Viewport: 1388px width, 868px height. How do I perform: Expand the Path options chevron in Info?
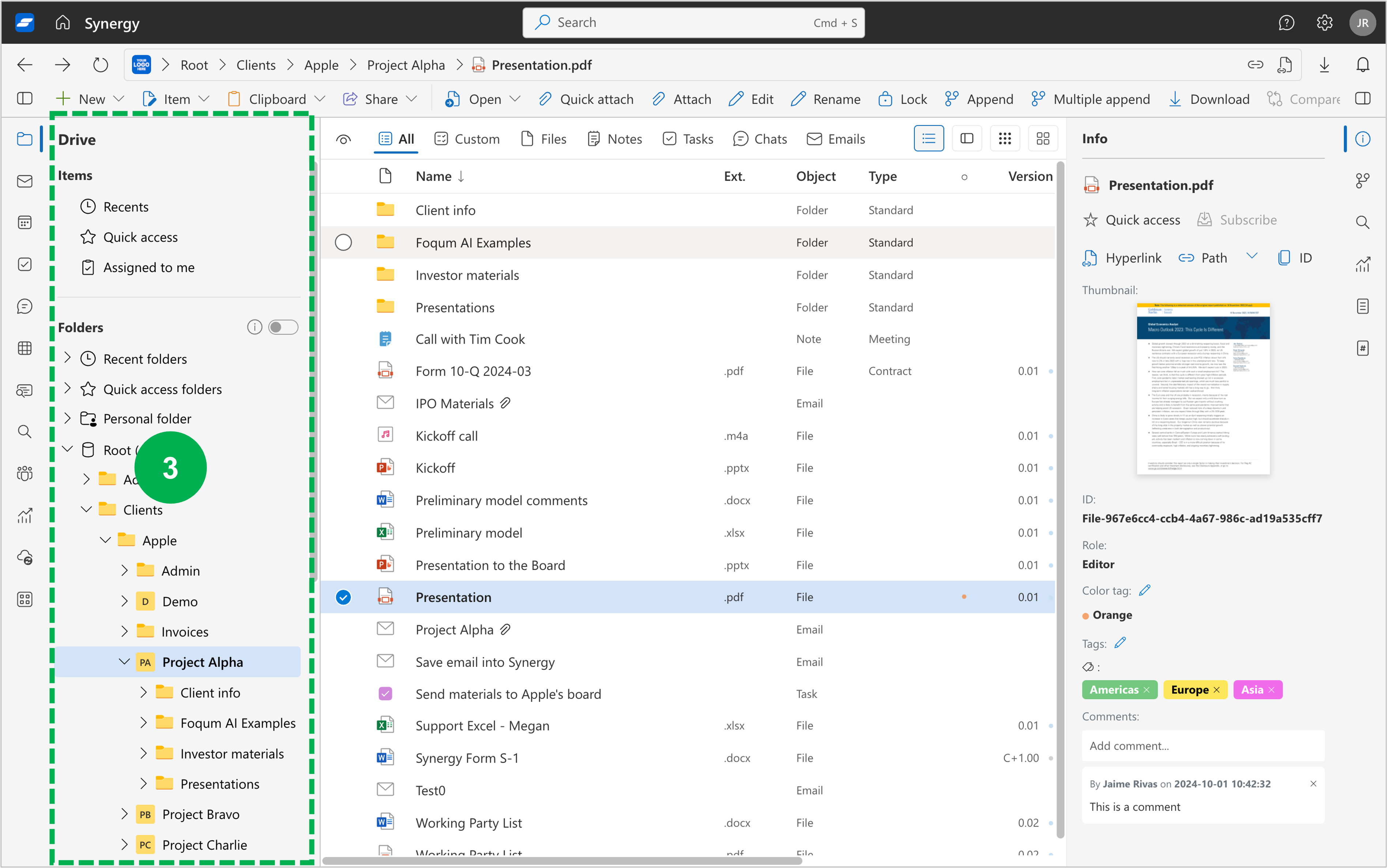1252,256
